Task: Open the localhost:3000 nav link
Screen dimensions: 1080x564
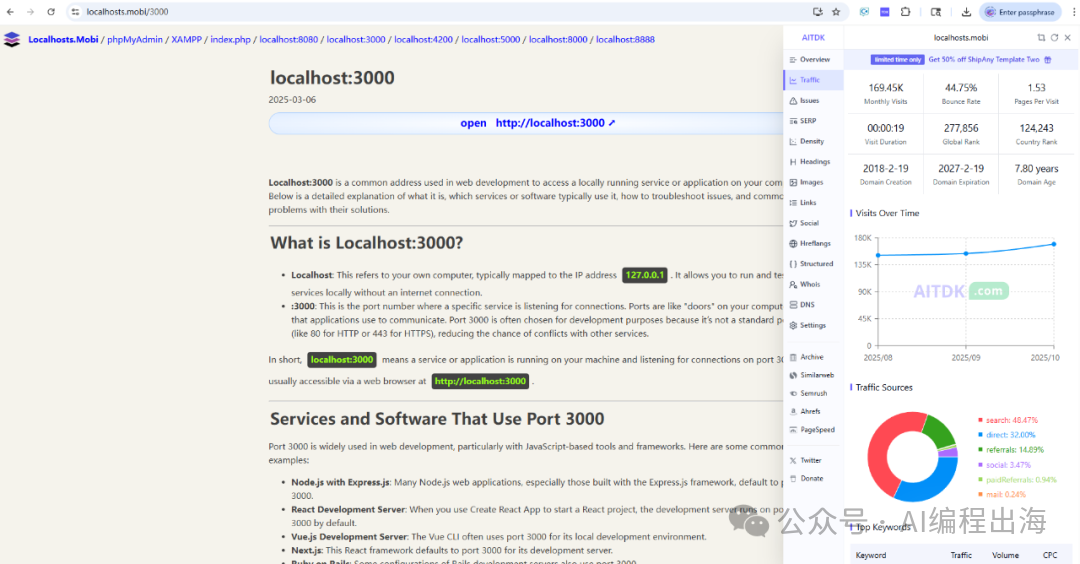Action: (356, 39)
